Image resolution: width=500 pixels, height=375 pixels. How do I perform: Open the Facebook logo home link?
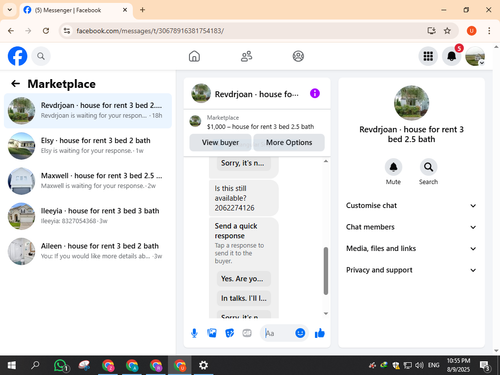pyautogui.click(x=17, y=56)
